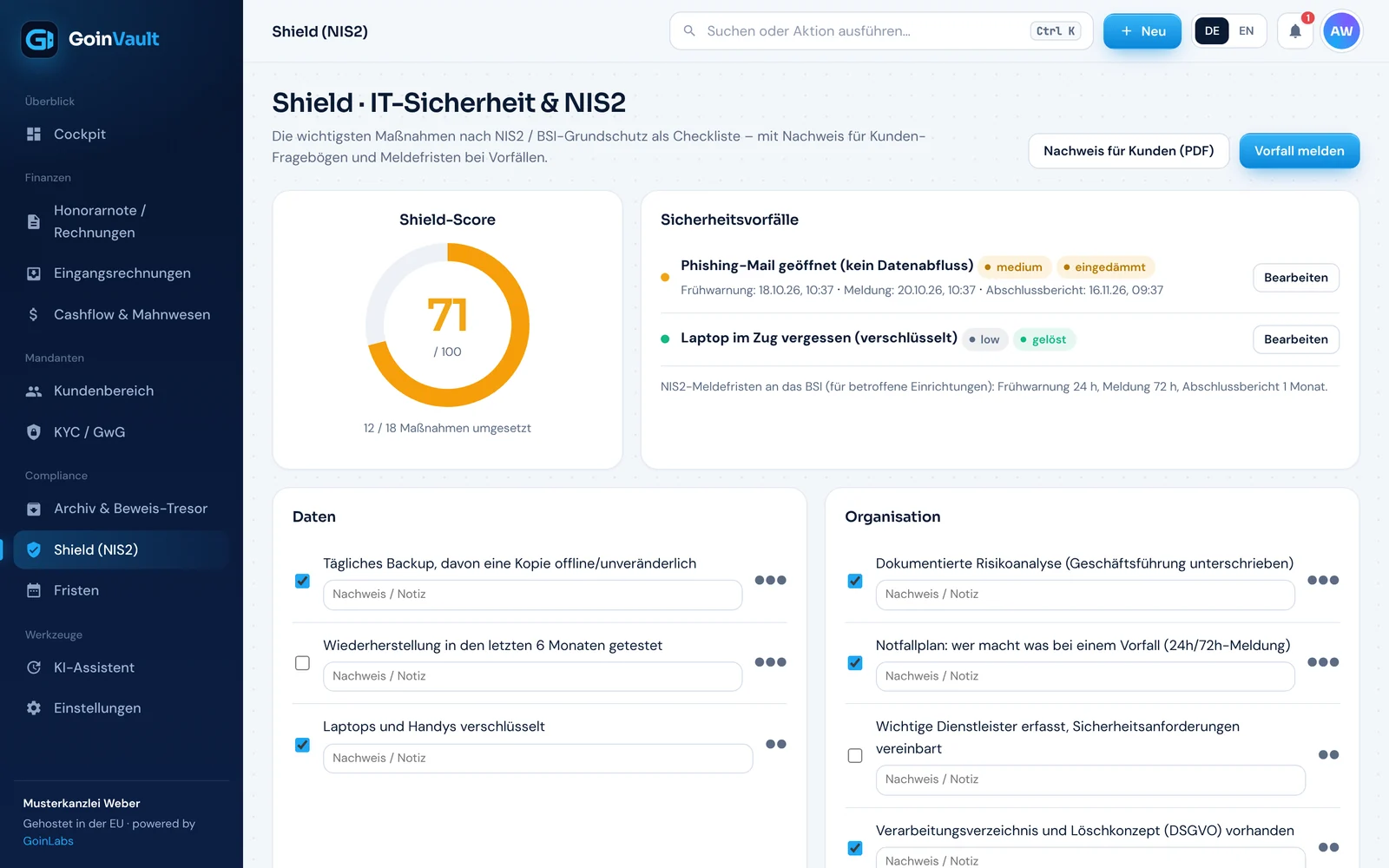Open notifications with the bell icon
The height and width of the screenshot is (868, 1389).
point(1295,31)
